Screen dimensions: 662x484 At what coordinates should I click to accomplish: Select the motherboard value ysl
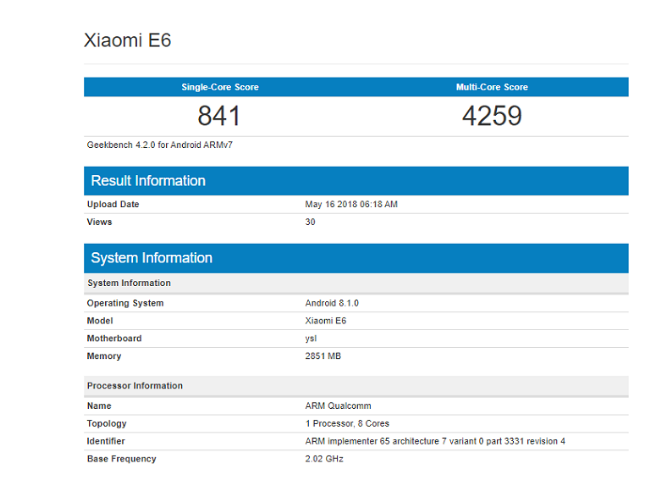tap(311, 338)
